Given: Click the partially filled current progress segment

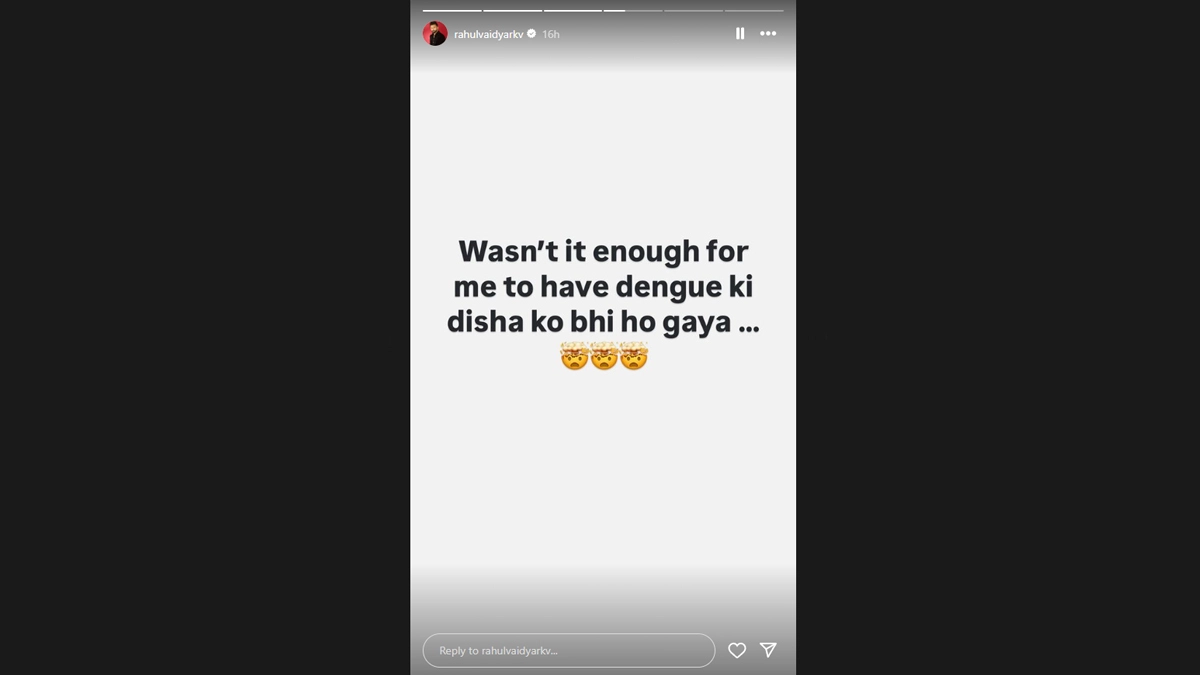Looking at the screenshot, I should point(633,10).
